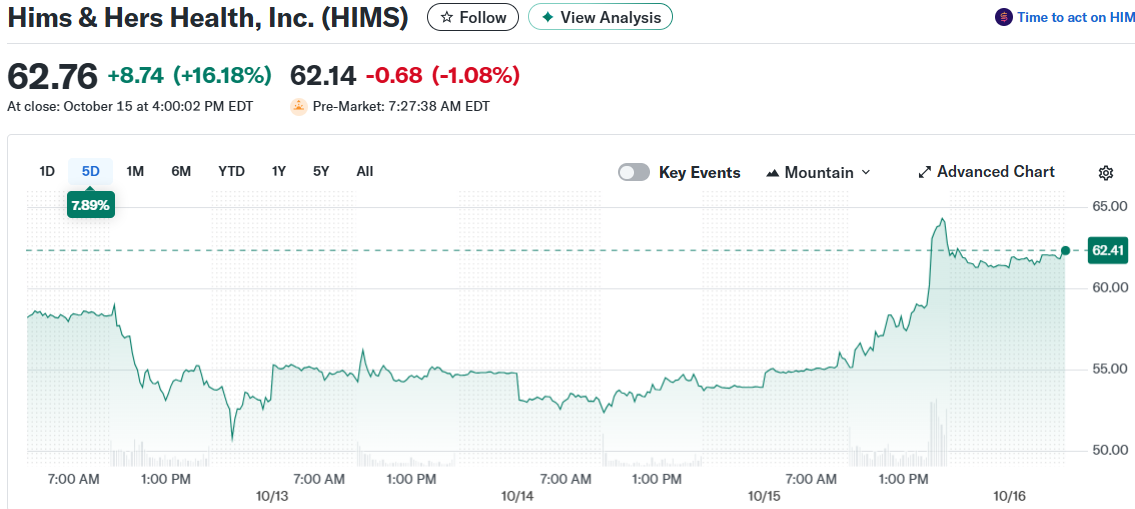Click the Advanced Chart expand arrows icon
This screenshot has width=1135, height=509.
(924, 173)
